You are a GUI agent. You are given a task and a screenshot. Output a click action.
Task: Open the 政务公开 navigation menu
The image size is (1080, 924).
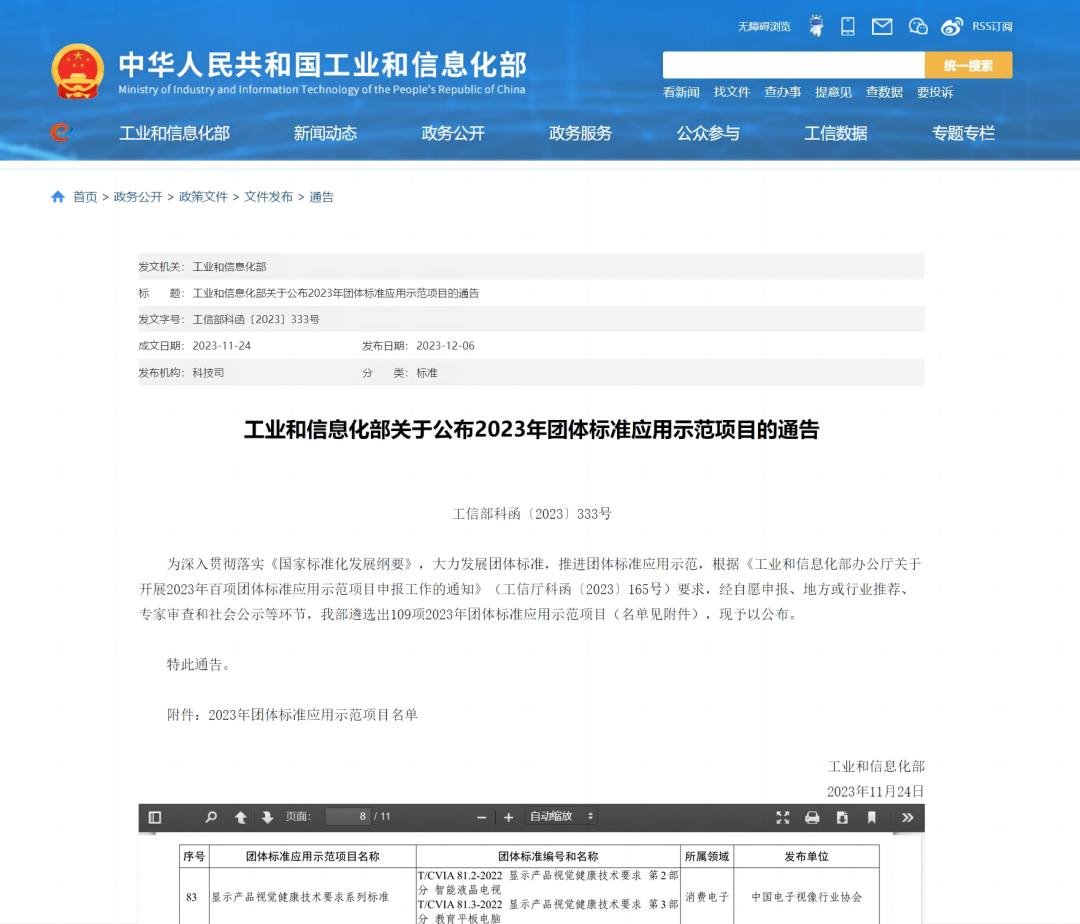point(453,133)
